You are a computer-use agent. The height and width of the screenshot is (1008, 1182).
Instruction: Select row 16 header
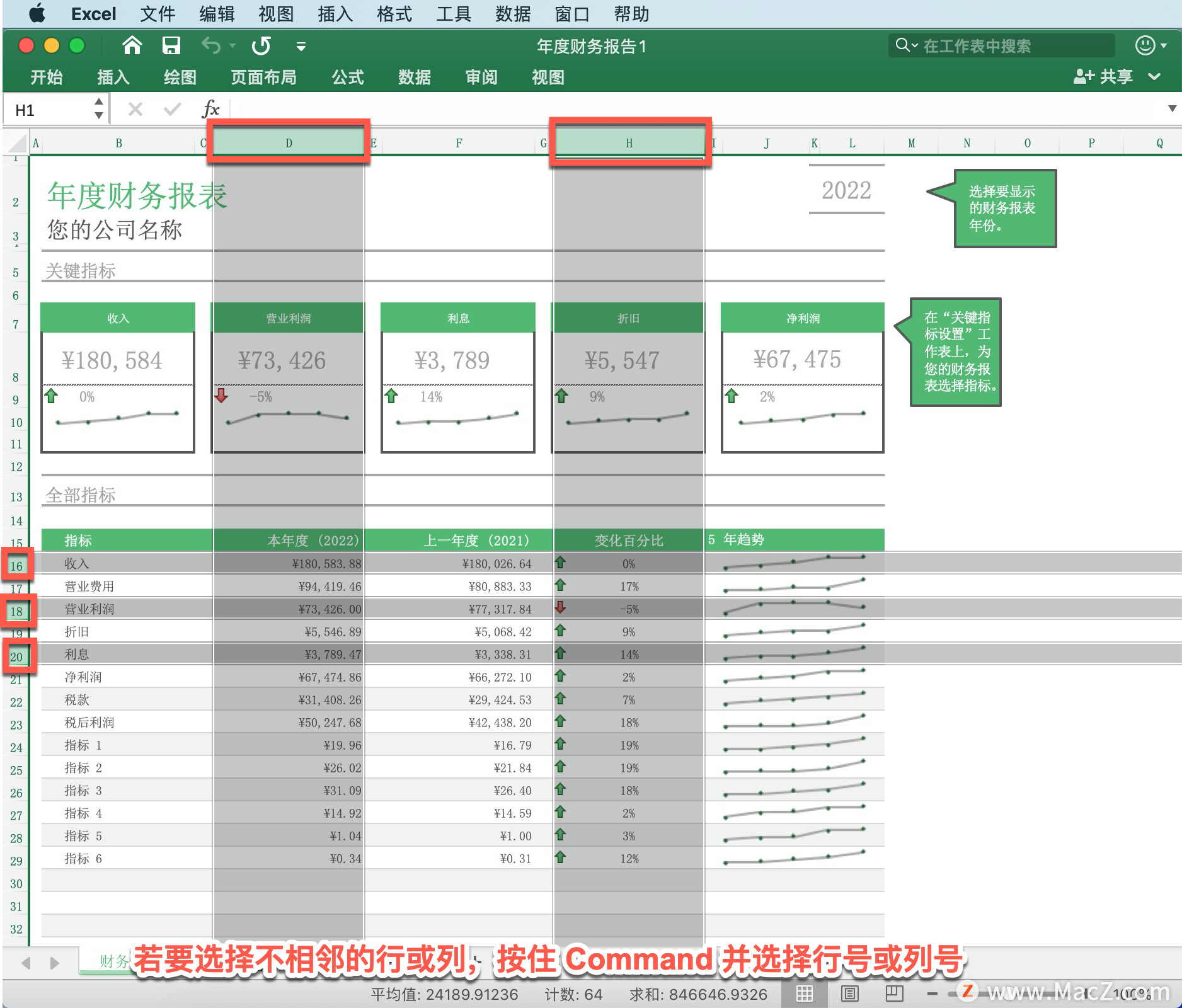click(x=16, y=566)
